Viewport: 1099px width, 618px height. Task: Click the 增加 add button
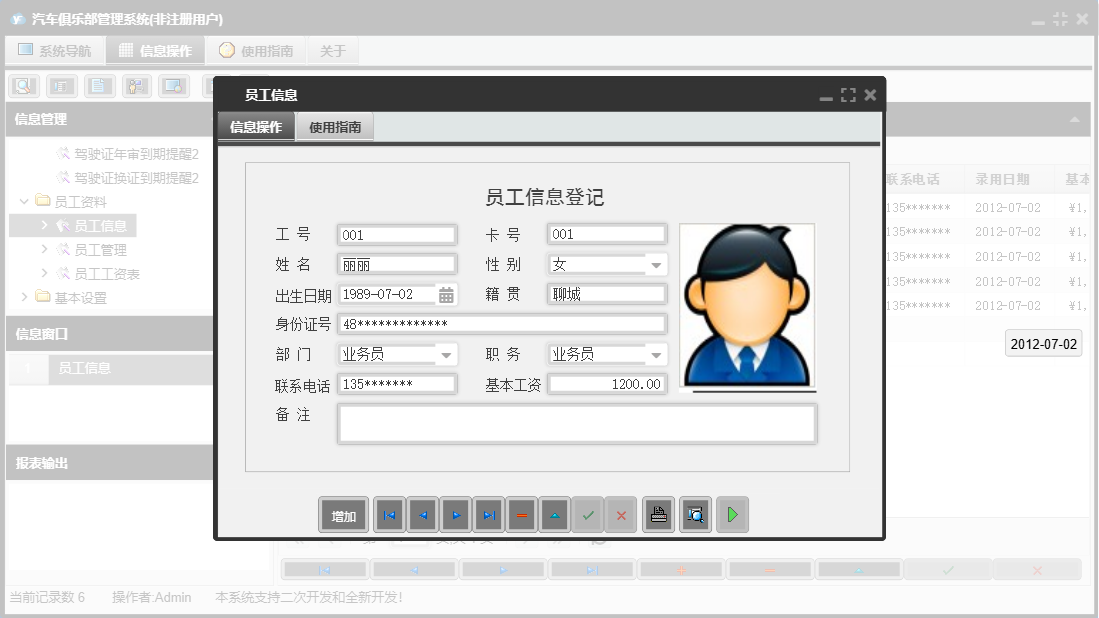344,515
